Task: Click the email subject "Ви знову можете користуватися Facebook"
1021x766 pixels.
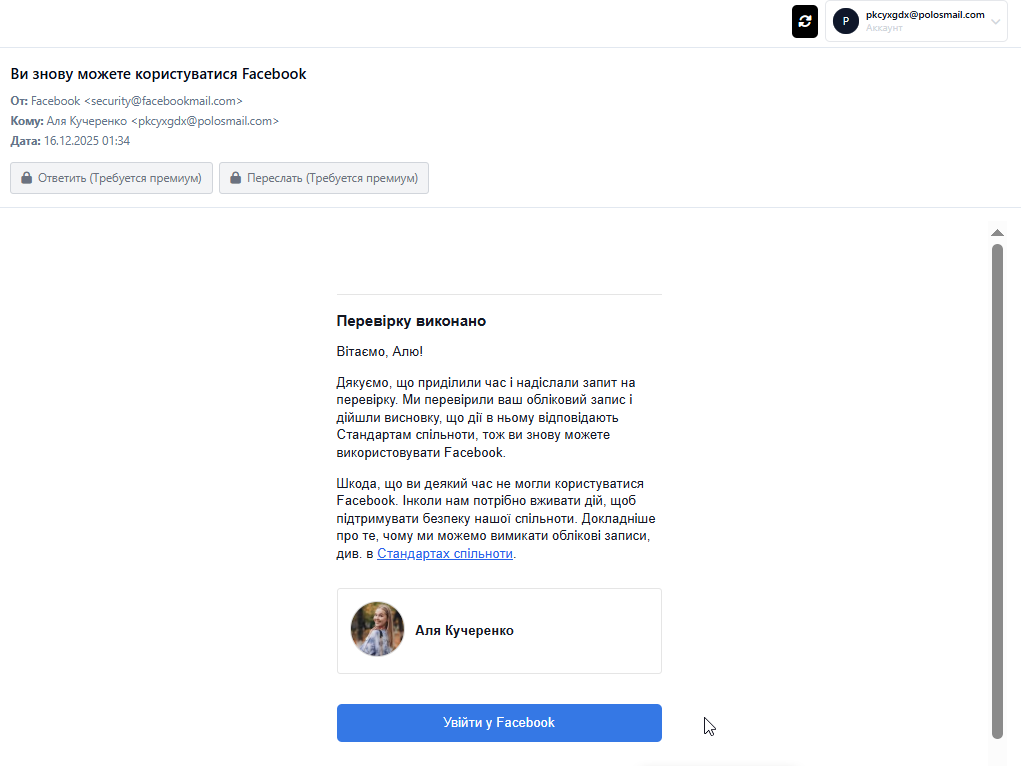Action: coord(158,74)
